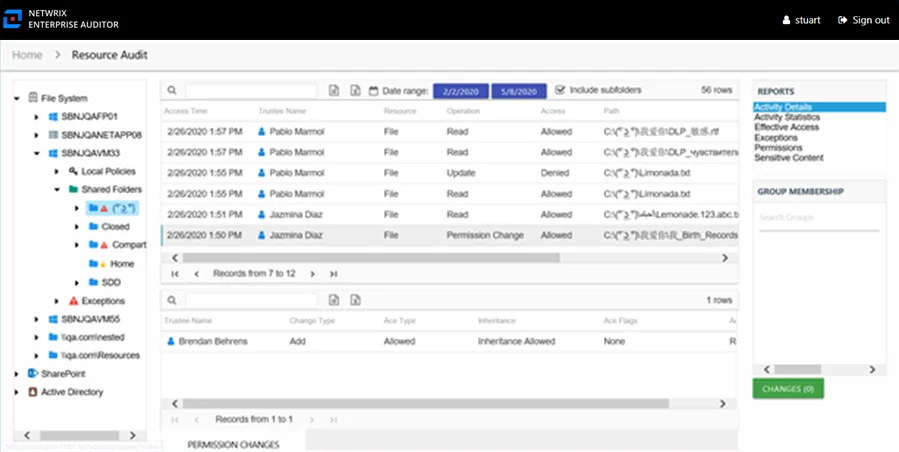This screenshot has height=452, width=899.
Task: Go to Home breadcrumb
Action: coord(28,55)
